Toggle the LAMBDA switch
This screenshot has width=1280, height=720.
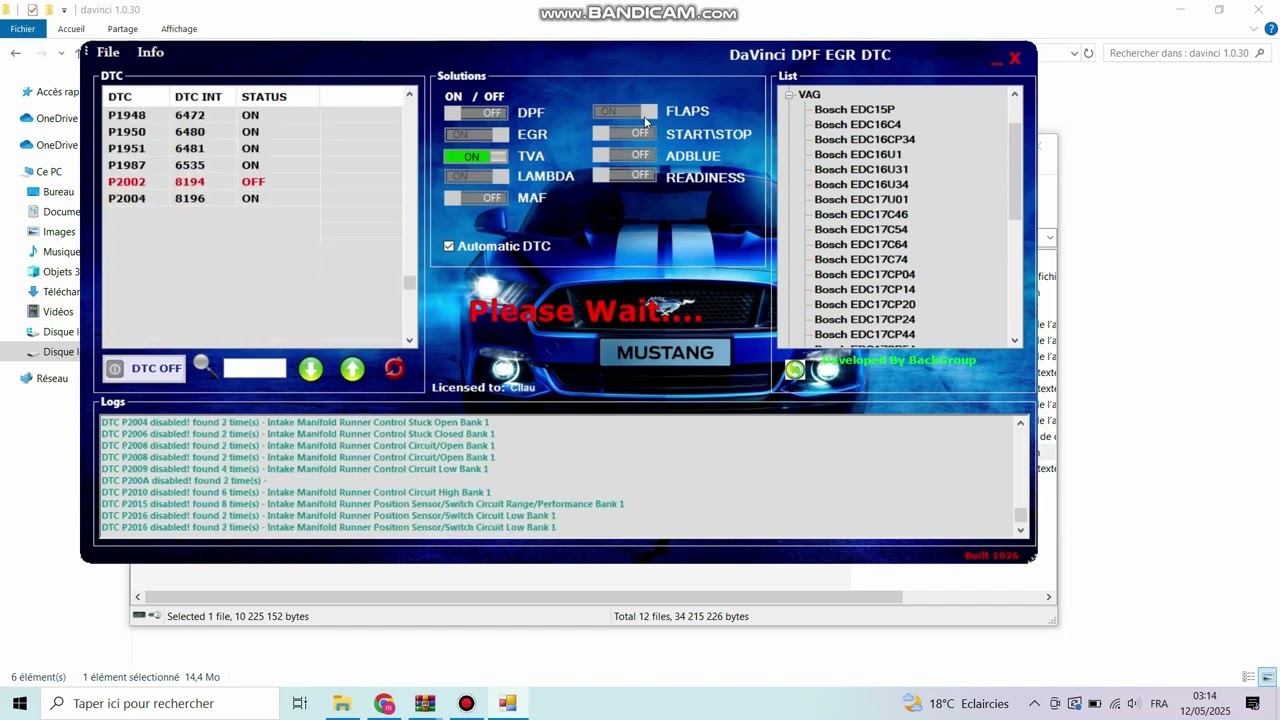[476, 176]
